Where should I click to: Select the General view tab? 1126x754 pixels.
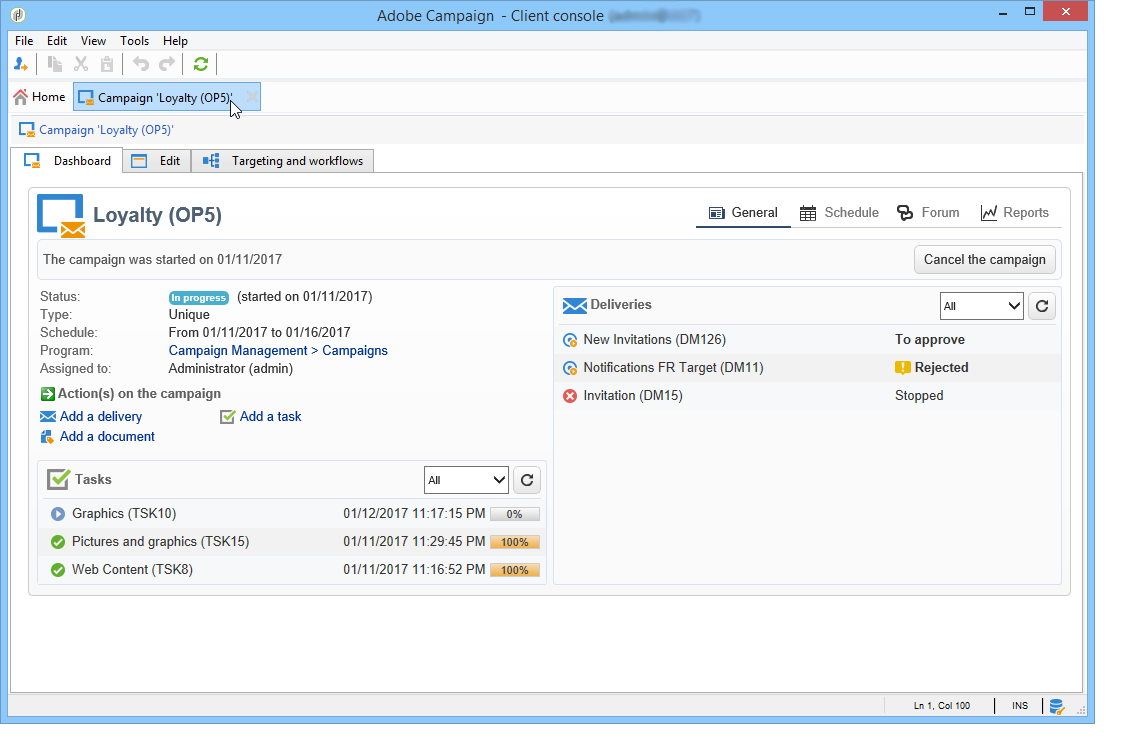(x=743, y=213)
